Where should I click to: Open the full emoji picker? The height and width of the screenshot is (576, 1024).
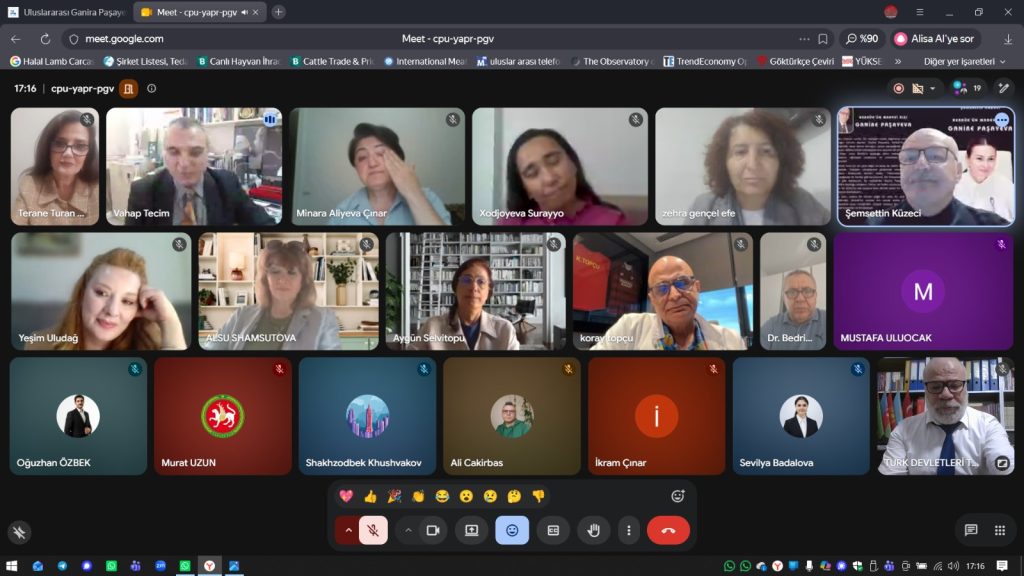(x=678, y=496)
